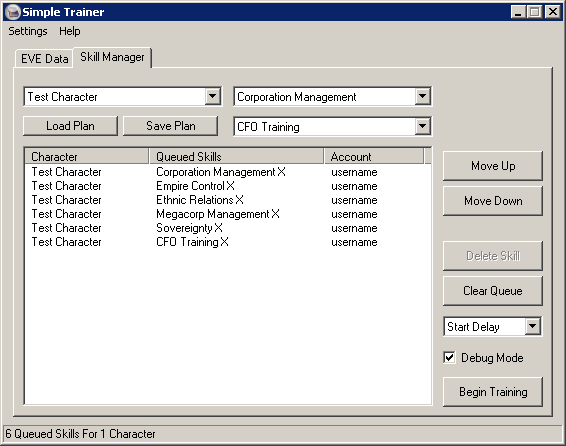Open the Corporation Management category dropdown
The width and height of the screenshot is (566, 446).
(422, 96)
